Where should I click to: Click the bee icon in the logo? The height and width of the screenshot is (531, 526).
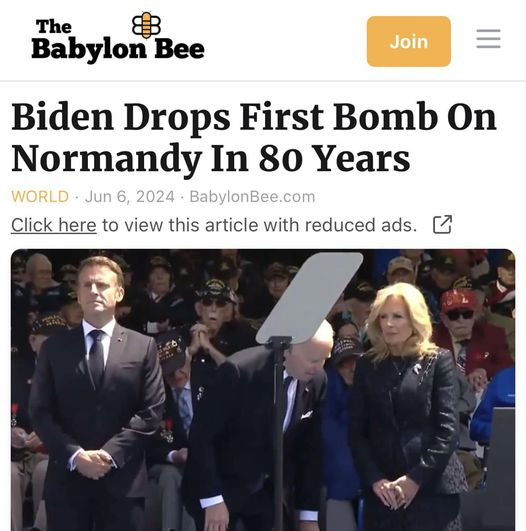click(146, 25)
